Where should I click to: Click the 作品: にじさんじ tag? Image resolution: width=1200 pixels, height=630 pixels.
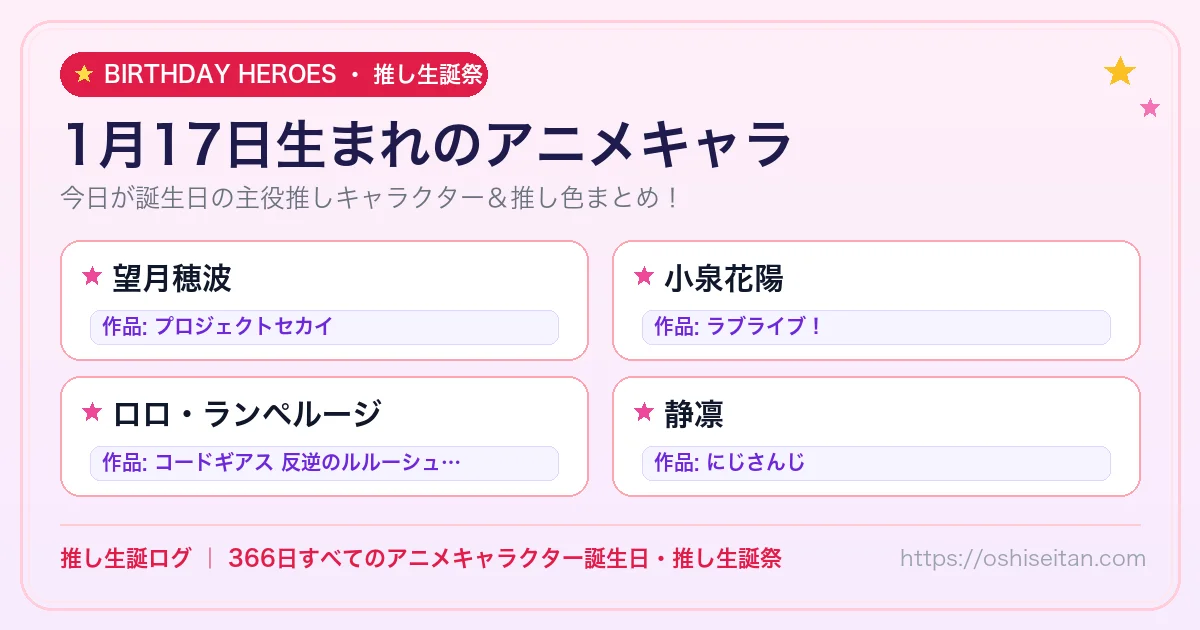click(x=876, y=463)
